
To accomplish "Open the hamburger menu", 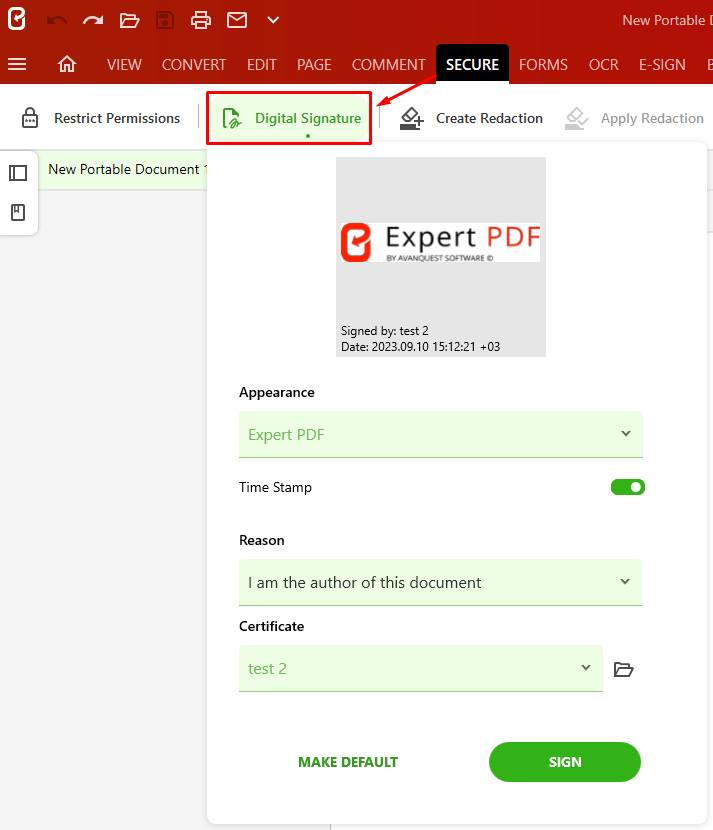I will (x=17, y=64).
